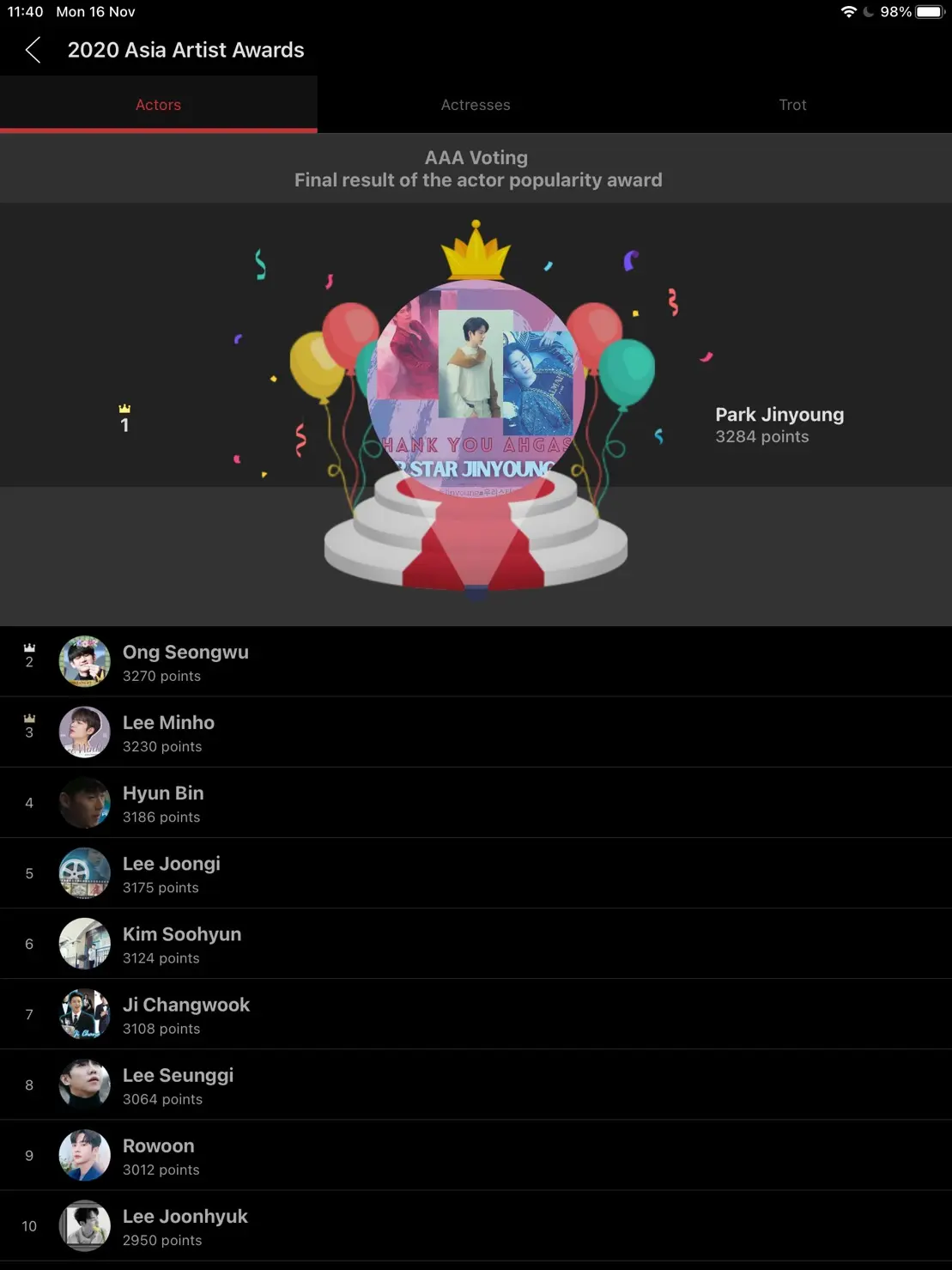The image size is (952, 1270).
Task: Select the Actors tab
Action: (x=159, y=105)
